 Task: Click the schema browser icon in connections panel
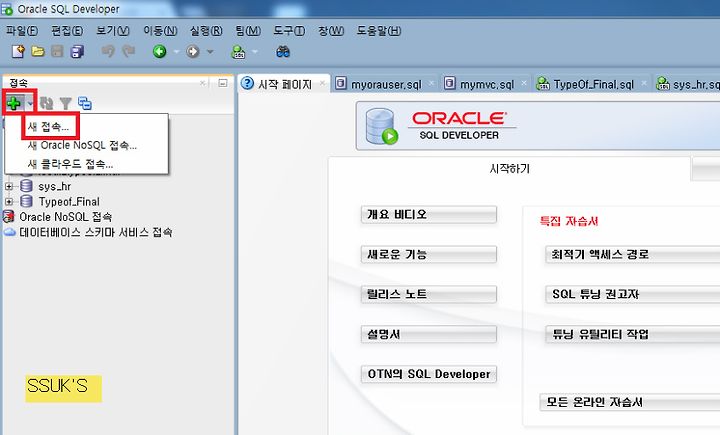pyautogui.click(x=84, y=104)
